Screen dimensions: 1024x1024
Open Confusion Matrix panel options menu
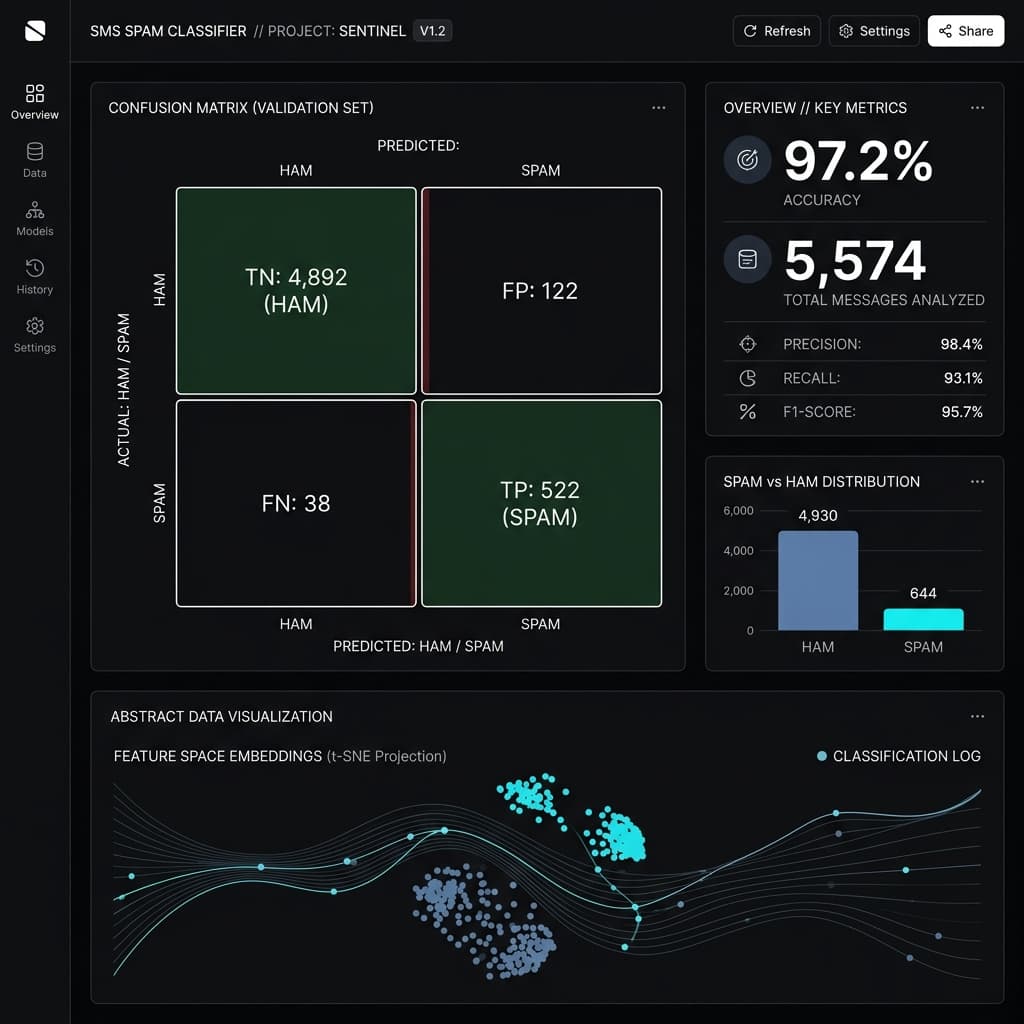coord(658,108)
